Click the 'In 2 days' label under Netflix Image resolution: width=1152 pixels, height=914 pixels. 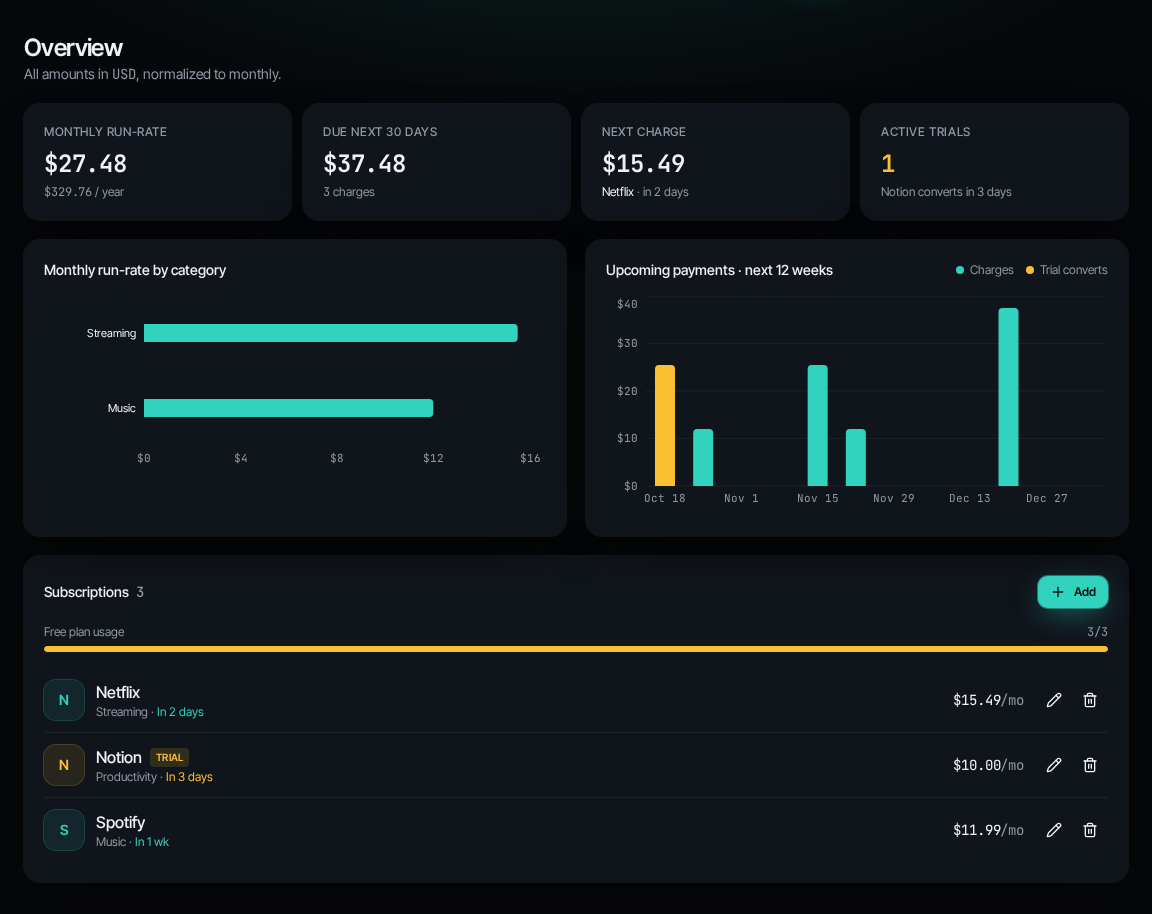(180, 712)
